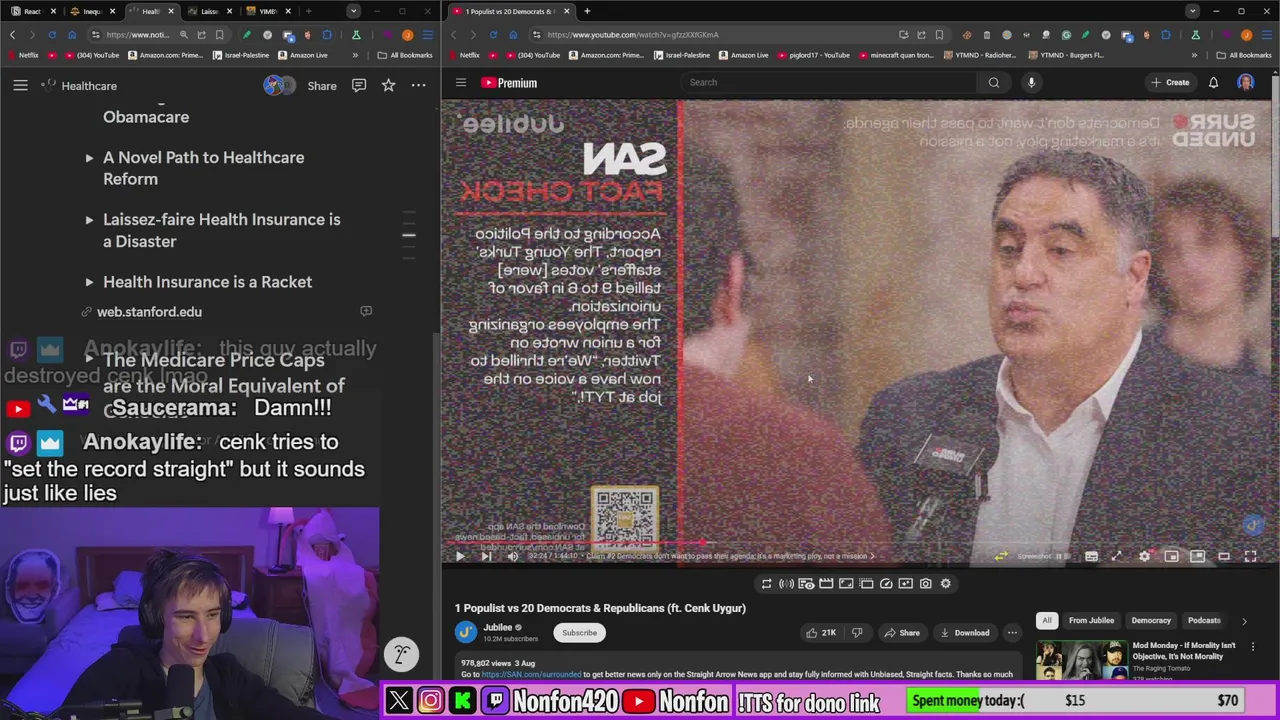Bookmark the YouTube page icon in address bar
This screenshot has height=720, width=1280.
[x=939, y=34]
